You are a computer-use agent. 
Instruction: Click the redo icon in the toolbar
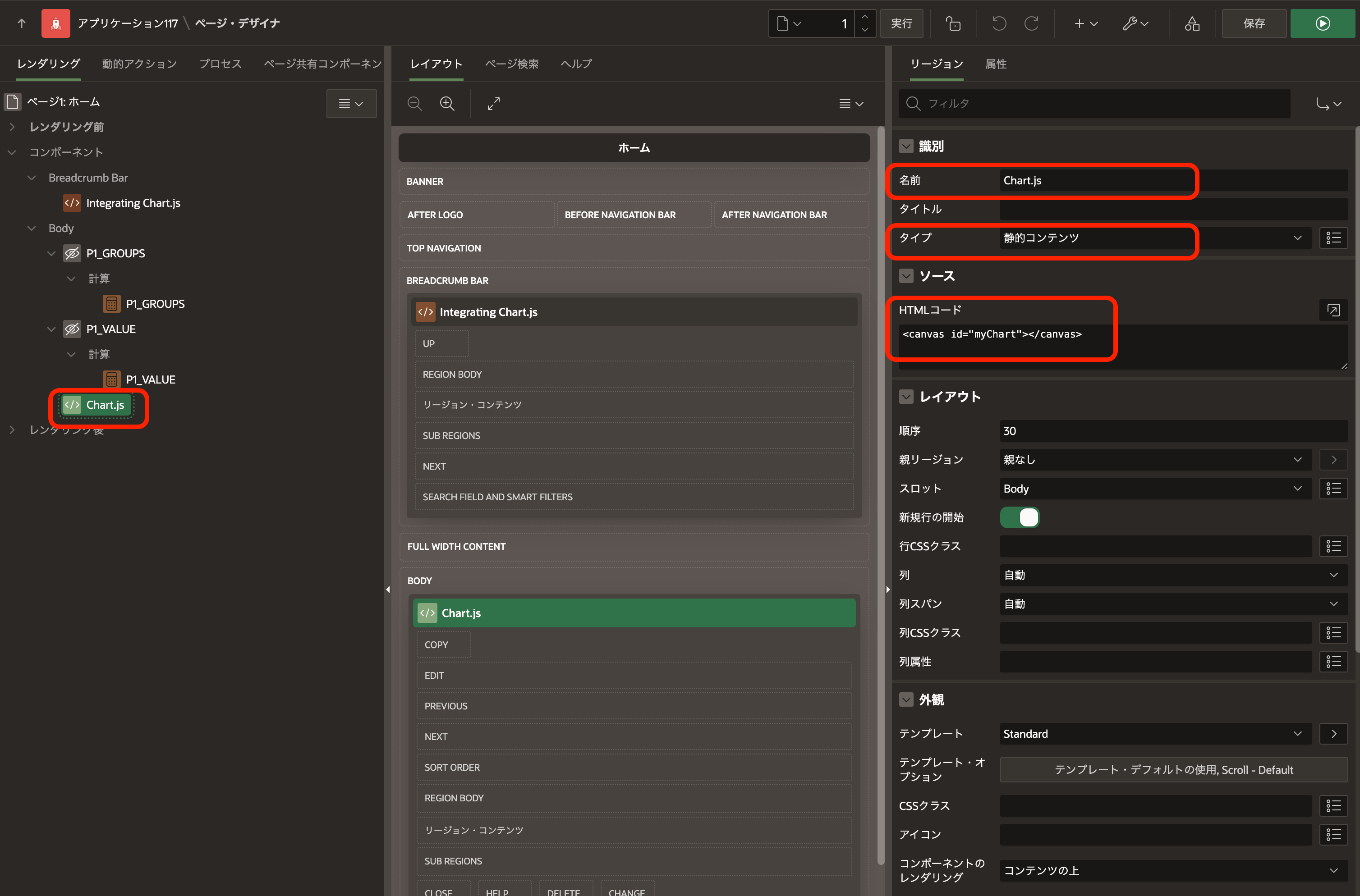tap(1031, 23)
